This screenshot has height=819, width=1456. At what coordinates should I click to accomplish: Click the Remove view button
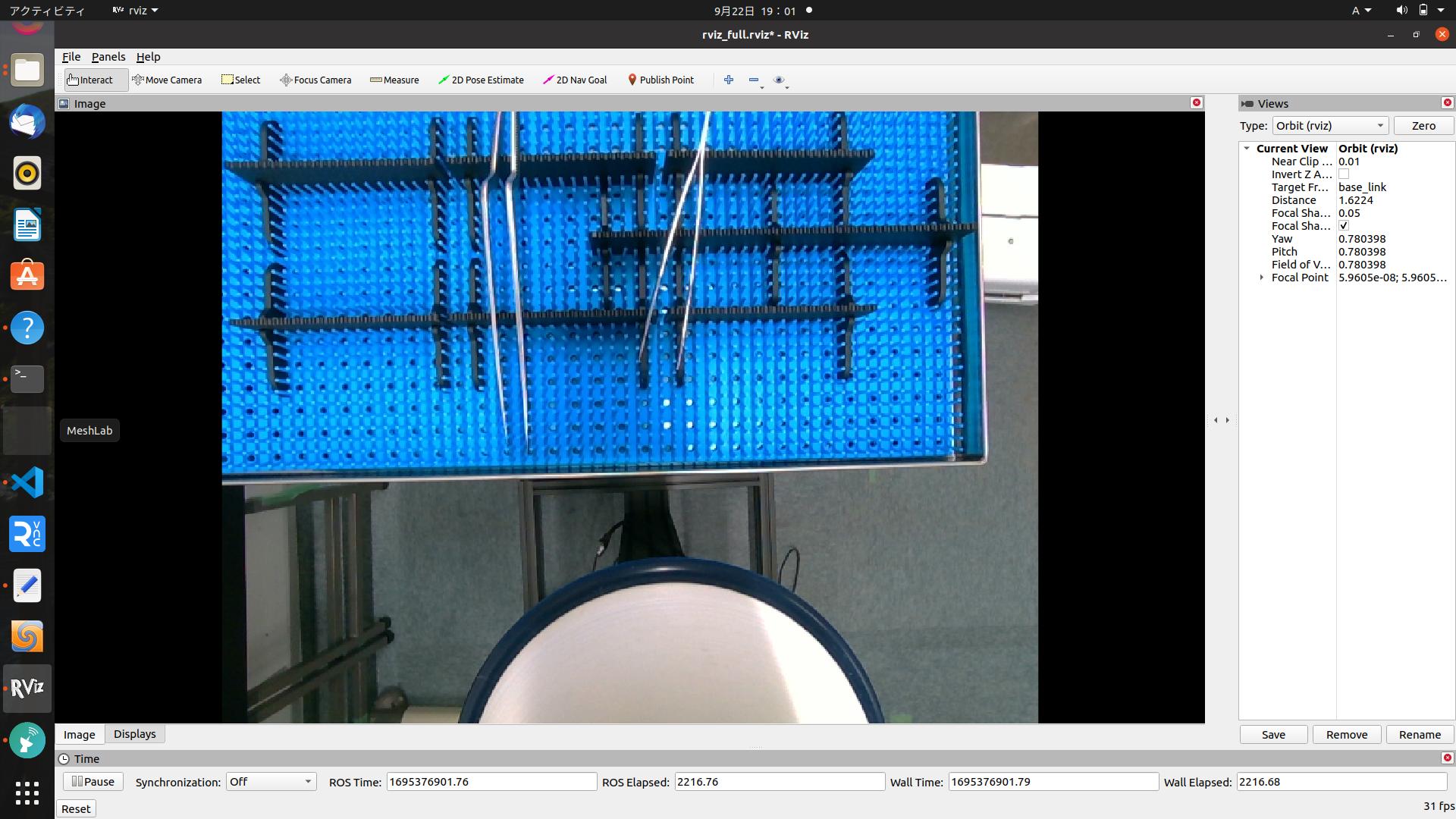pos(1347,735)
